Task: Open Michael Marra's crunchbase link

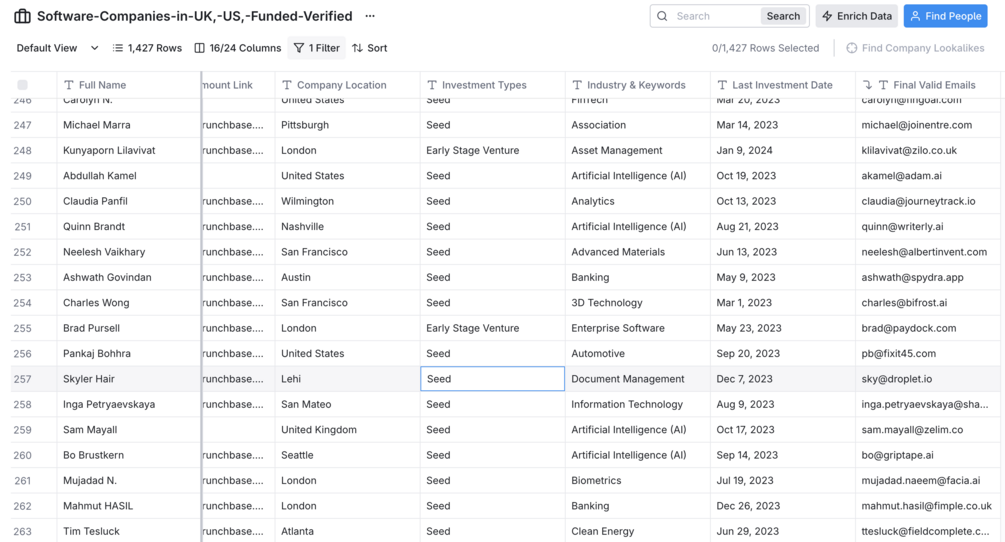Action: coord(233,125)
